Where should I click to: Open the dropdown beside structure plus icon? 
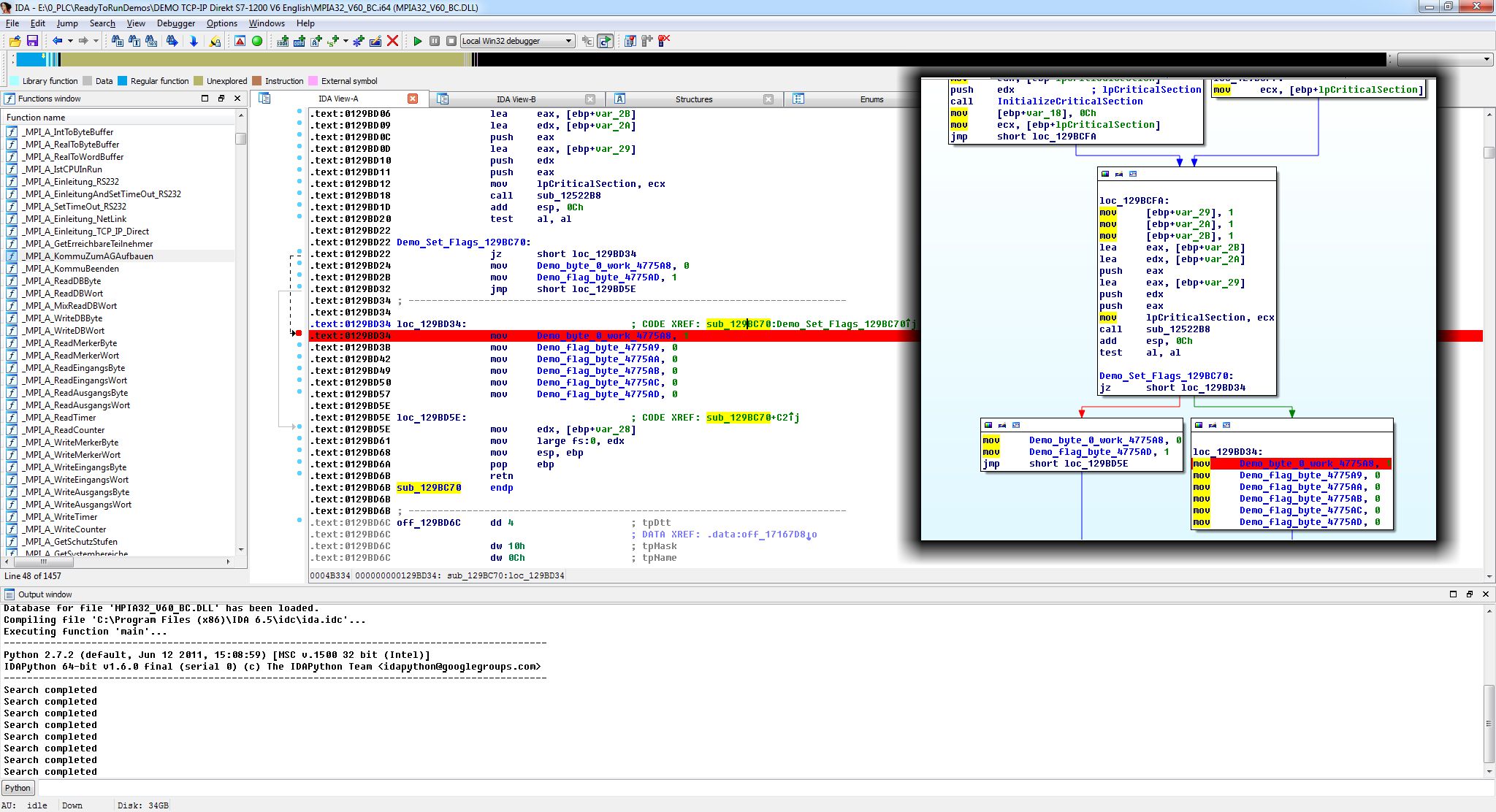(346, 41)
